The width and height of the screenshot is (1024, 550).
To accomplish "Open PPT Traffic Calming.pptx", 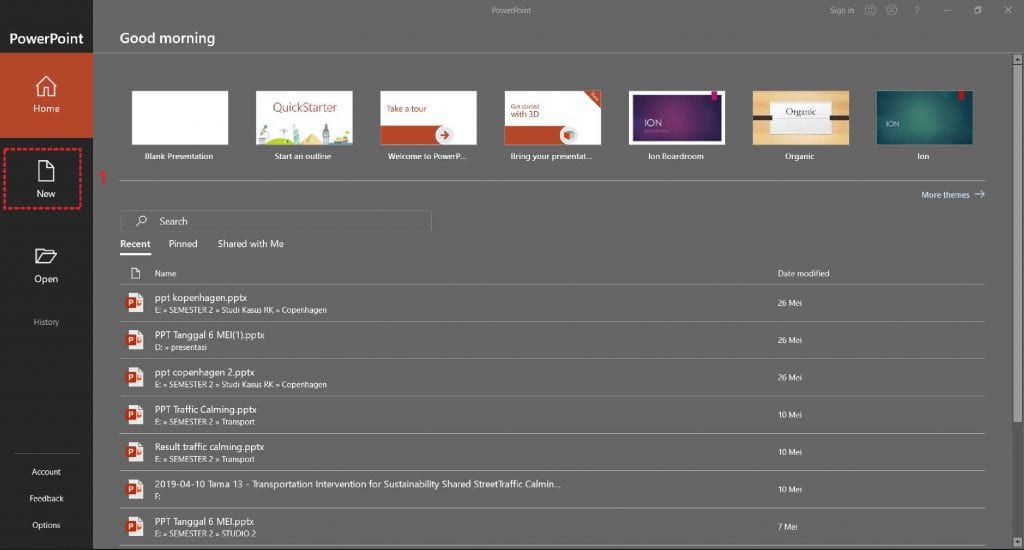I will [552, 415].
